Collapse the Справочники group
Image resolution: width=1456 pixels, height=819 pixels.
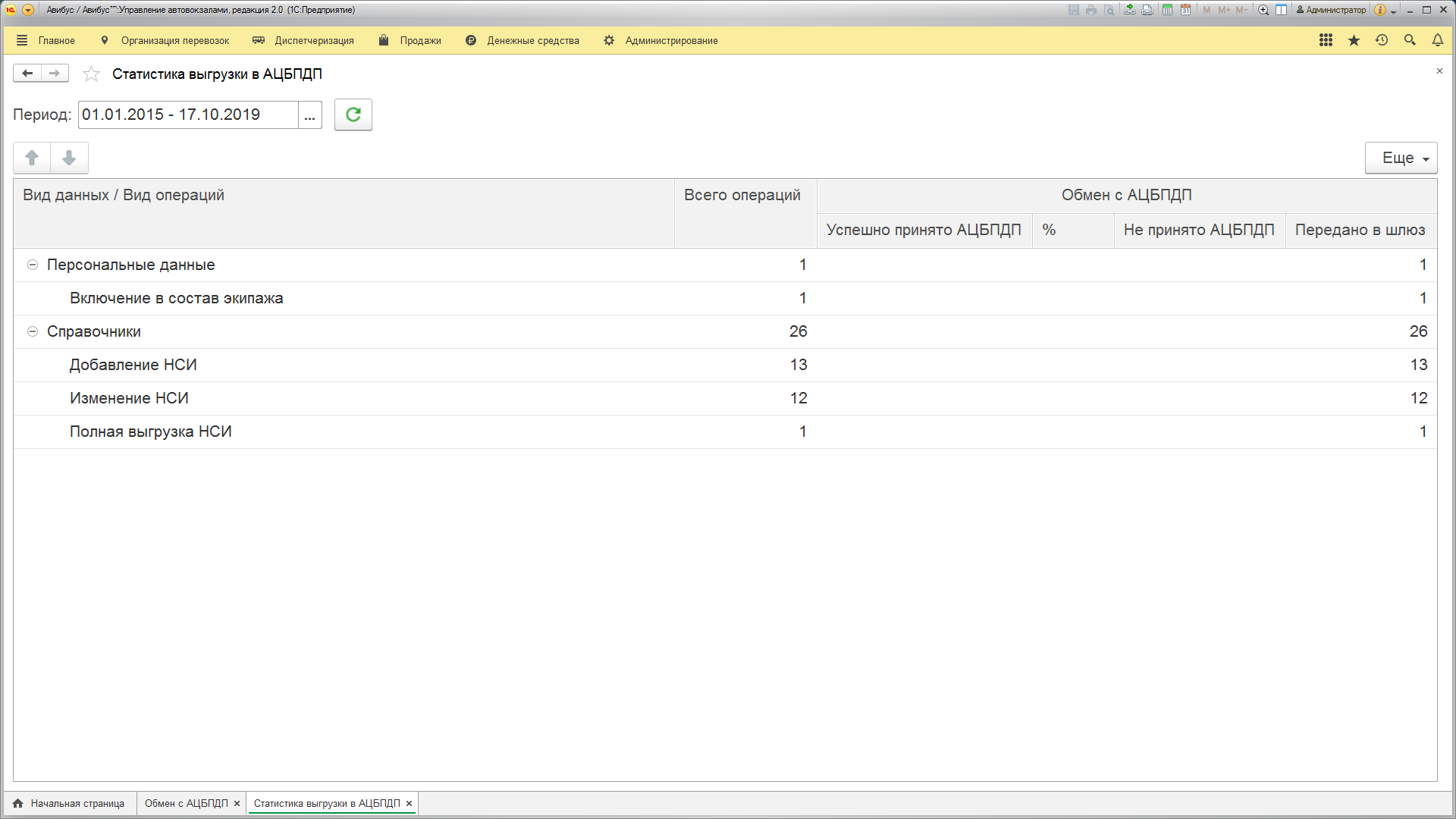[x=33, y=331]
